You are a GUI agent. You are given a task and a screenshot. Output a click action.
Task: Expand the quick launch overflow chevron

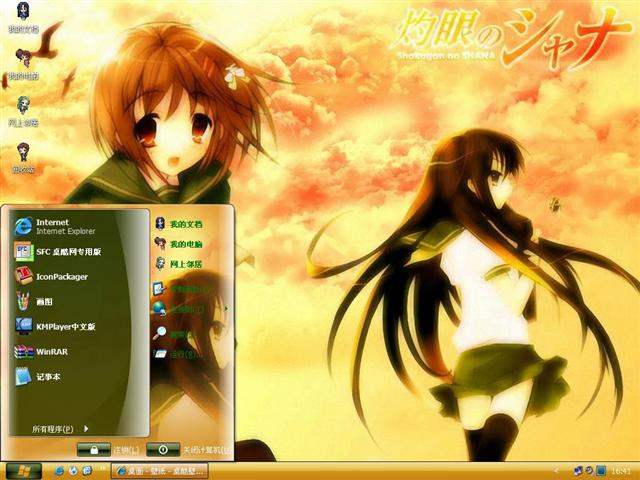click(x=102, y=468)
